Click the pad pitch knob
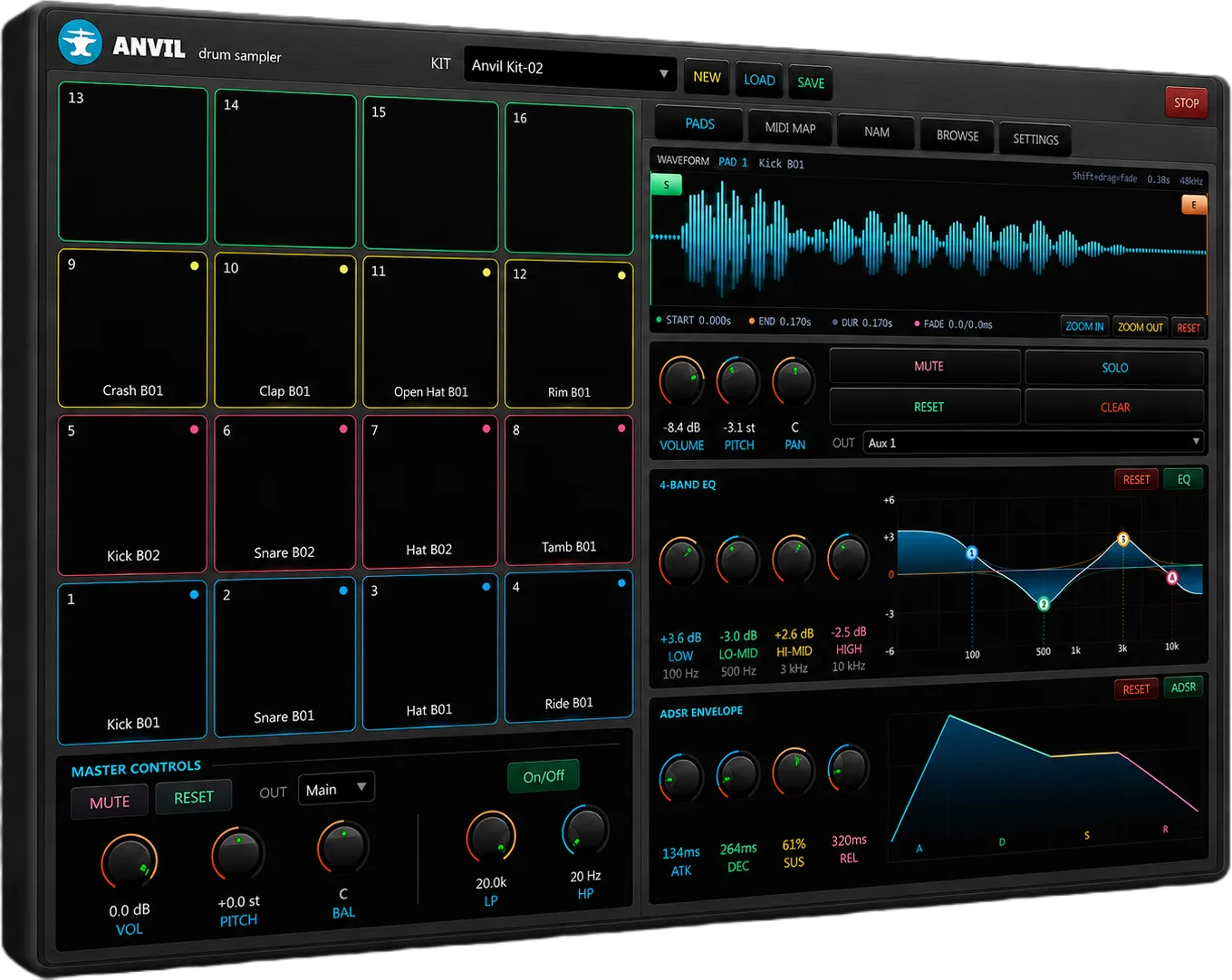 [738, 381]
